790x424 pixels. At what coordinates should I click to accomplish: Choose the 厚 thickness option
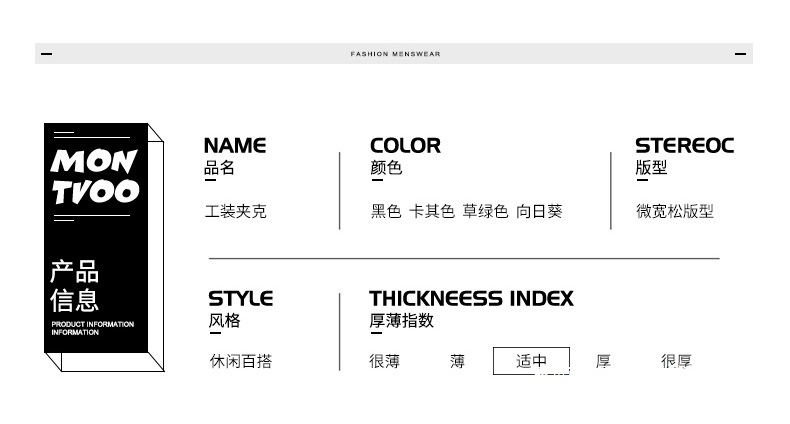pos(603,361)
